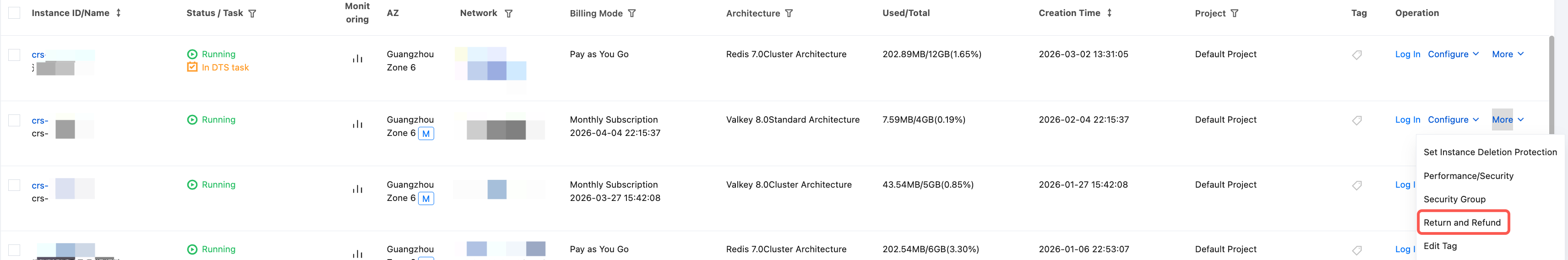Expand Configure dropdown on first row
This screenshot has height=260, width=1568.
(x=1453, y=54)
